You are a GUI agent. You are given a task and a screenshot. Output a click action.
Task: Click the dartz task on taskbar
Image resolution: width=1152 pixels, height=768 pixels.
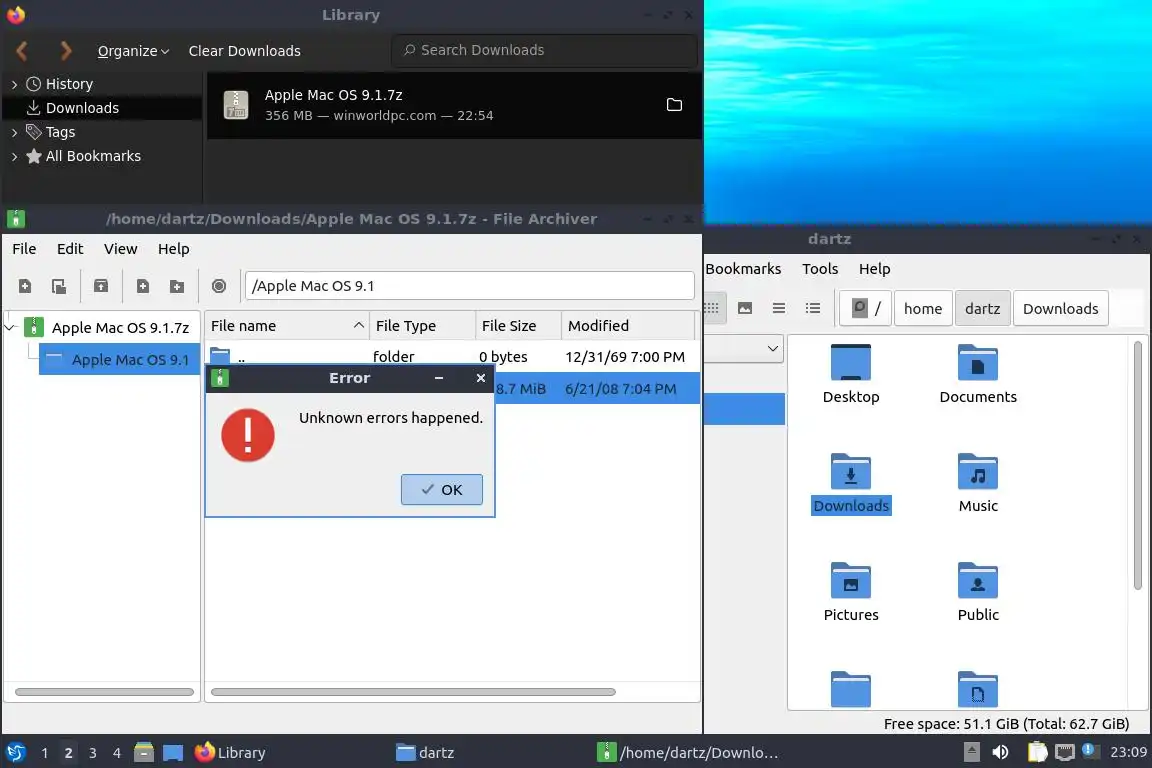(425, 753)
